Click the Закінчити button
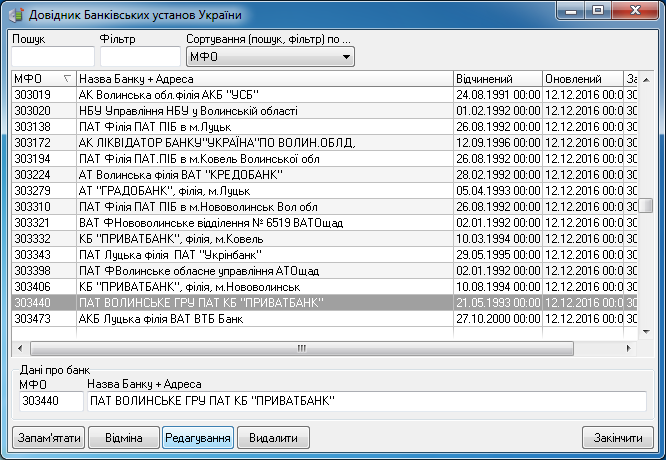The height and width of the screenshot is (460, 666). 617,438
